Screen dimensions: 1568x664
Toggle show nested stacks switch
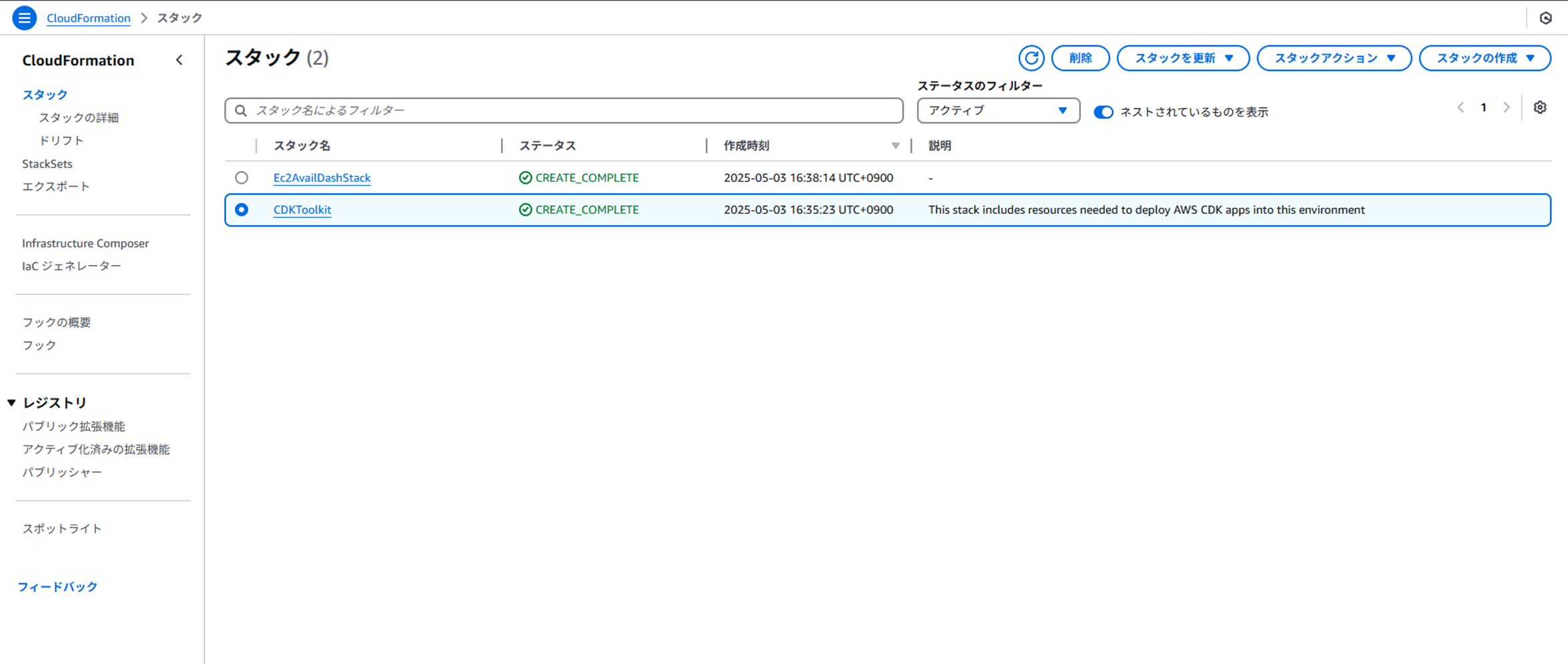click(1103, 112)
